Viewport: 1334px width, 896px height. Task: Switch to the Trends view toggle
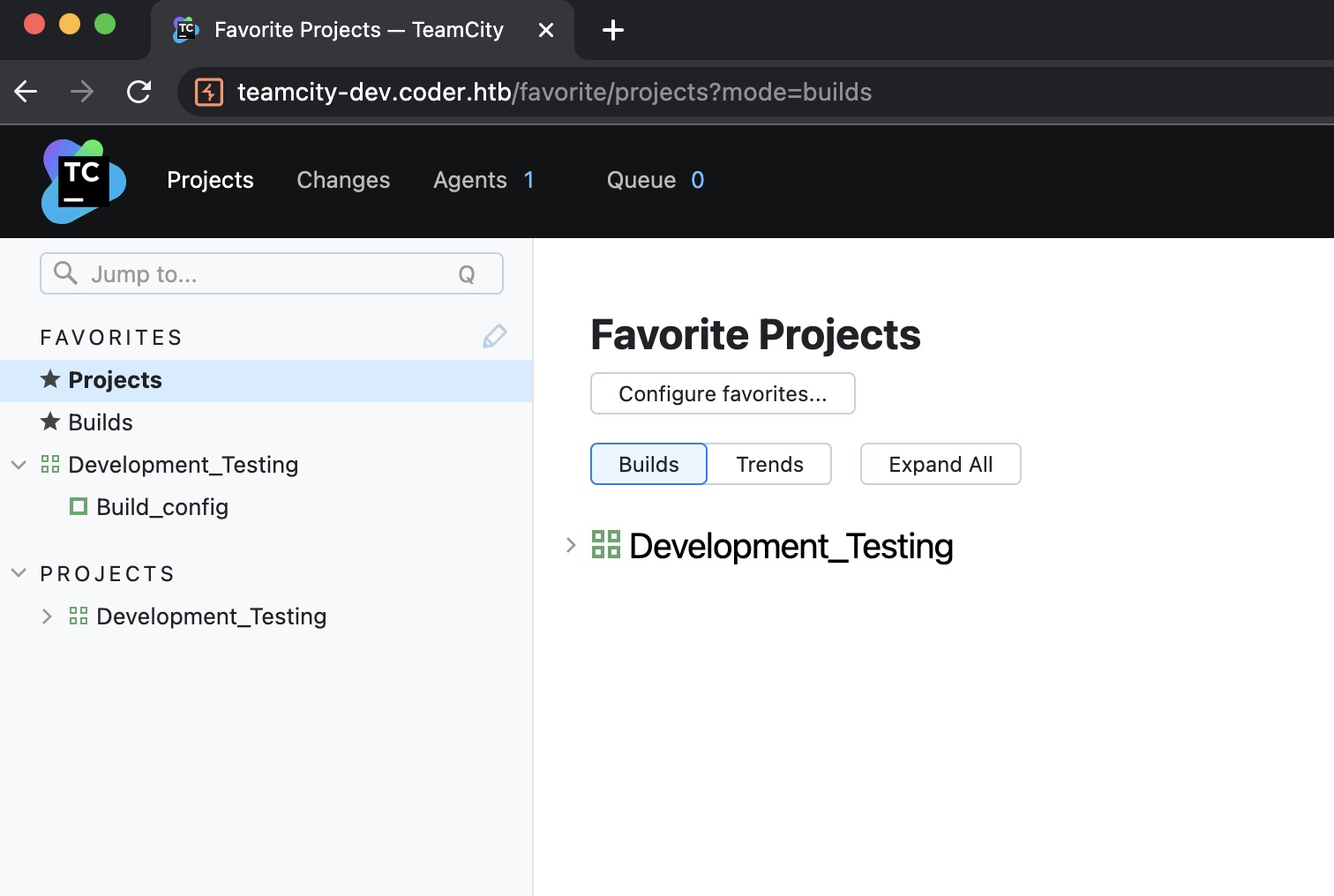point(769,464)
